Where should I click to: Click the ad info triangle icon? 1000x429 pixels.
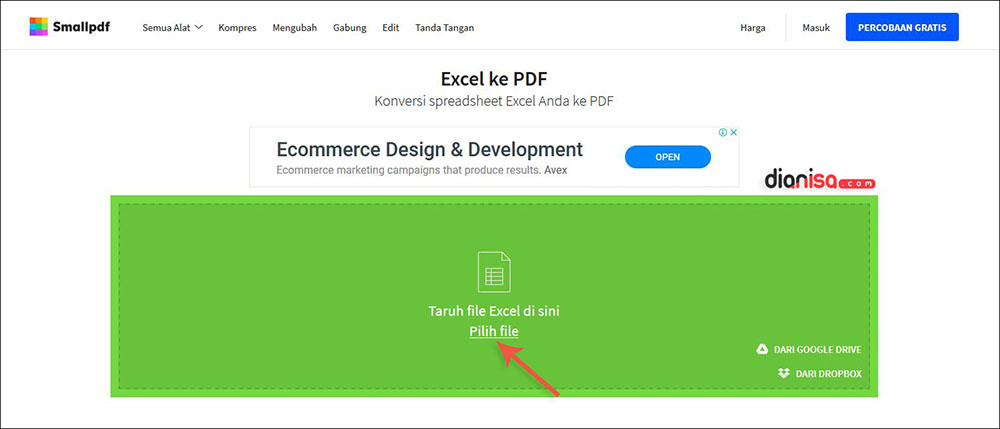pyautogui.click(x=722, y=132)
